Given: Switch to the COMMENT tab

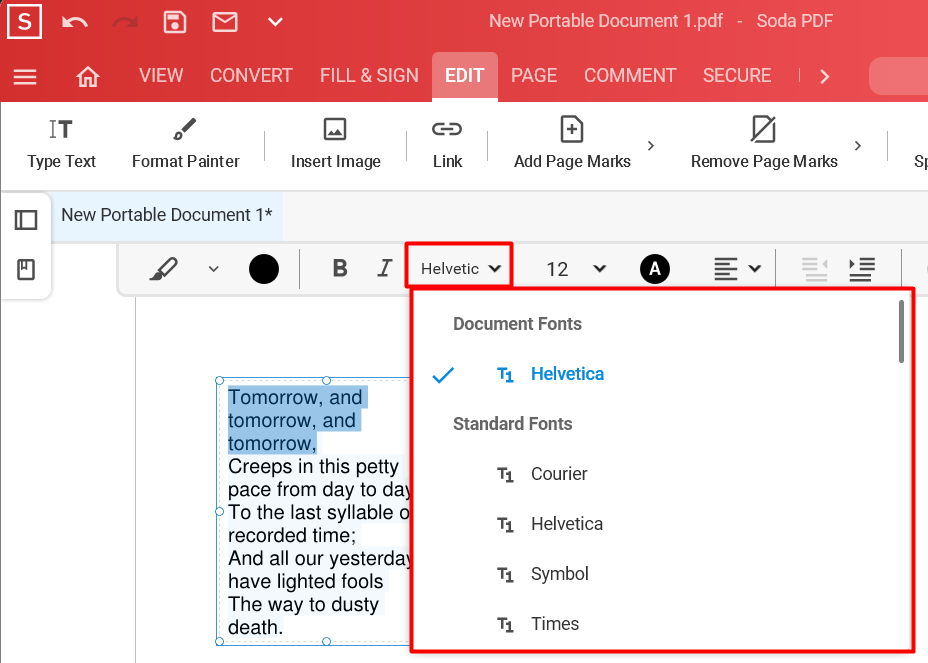Looking at the screenshot, I should (630, 75).
